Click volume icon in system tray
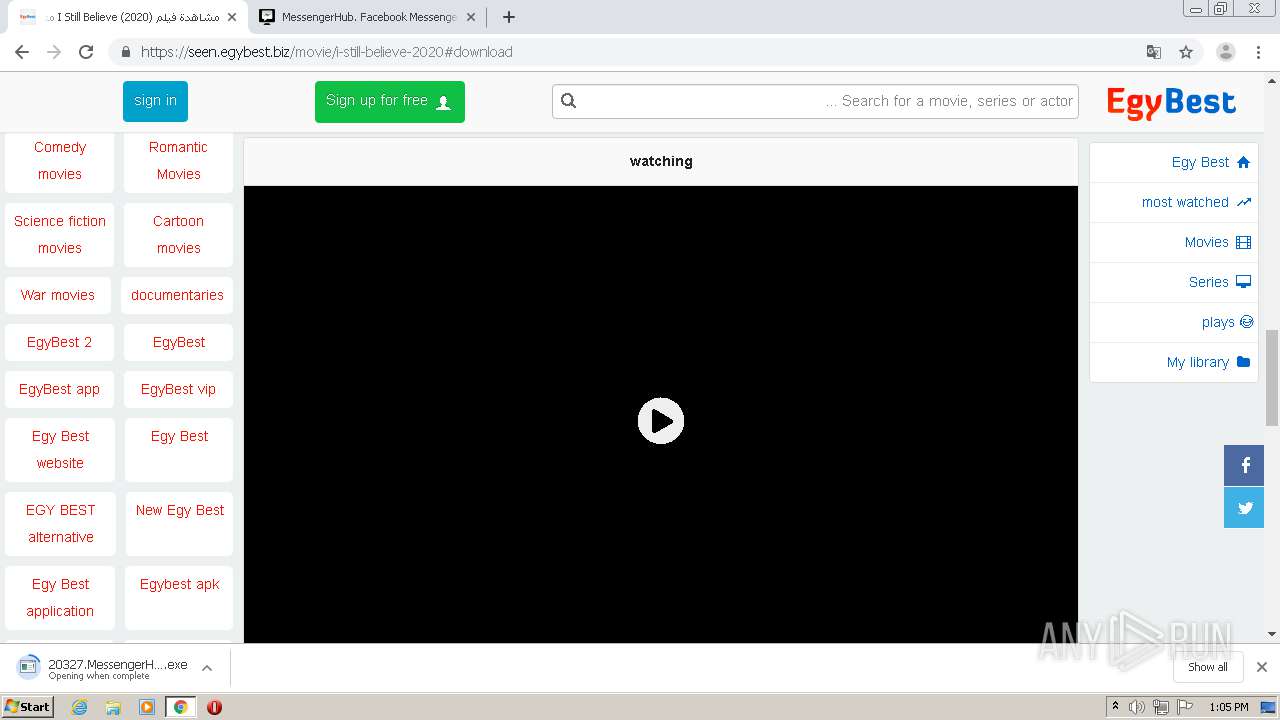 click(1137, 707)
